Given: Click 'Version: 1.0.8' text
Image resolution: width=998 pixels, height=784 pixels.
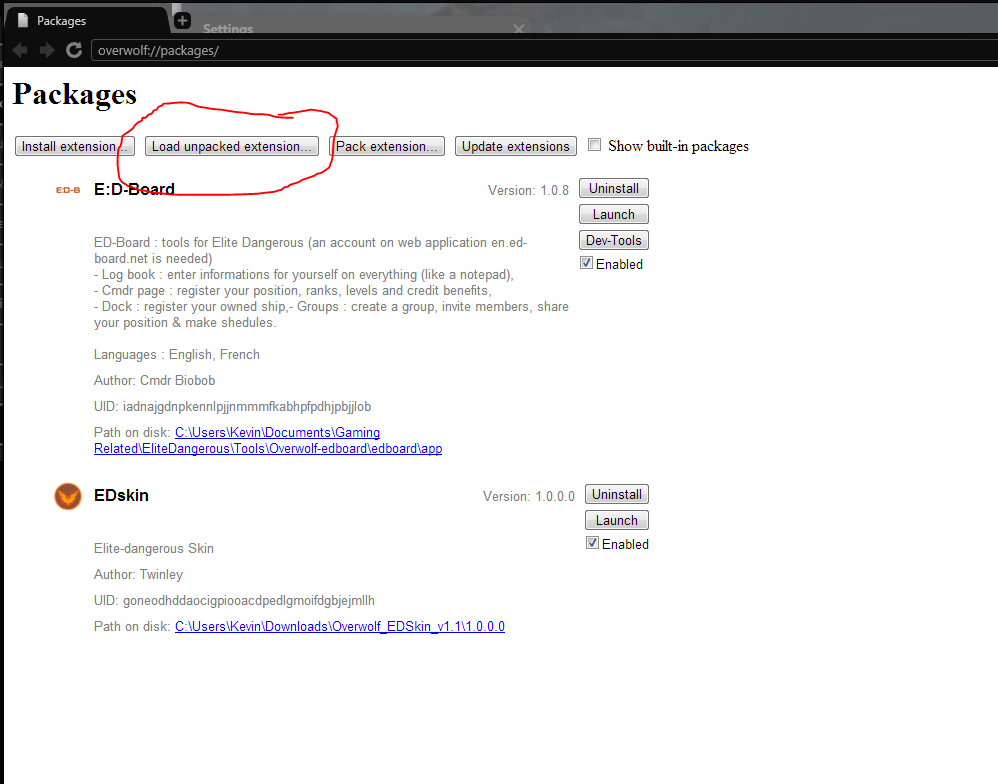Looking at the screenshot, I should (528, 190).
